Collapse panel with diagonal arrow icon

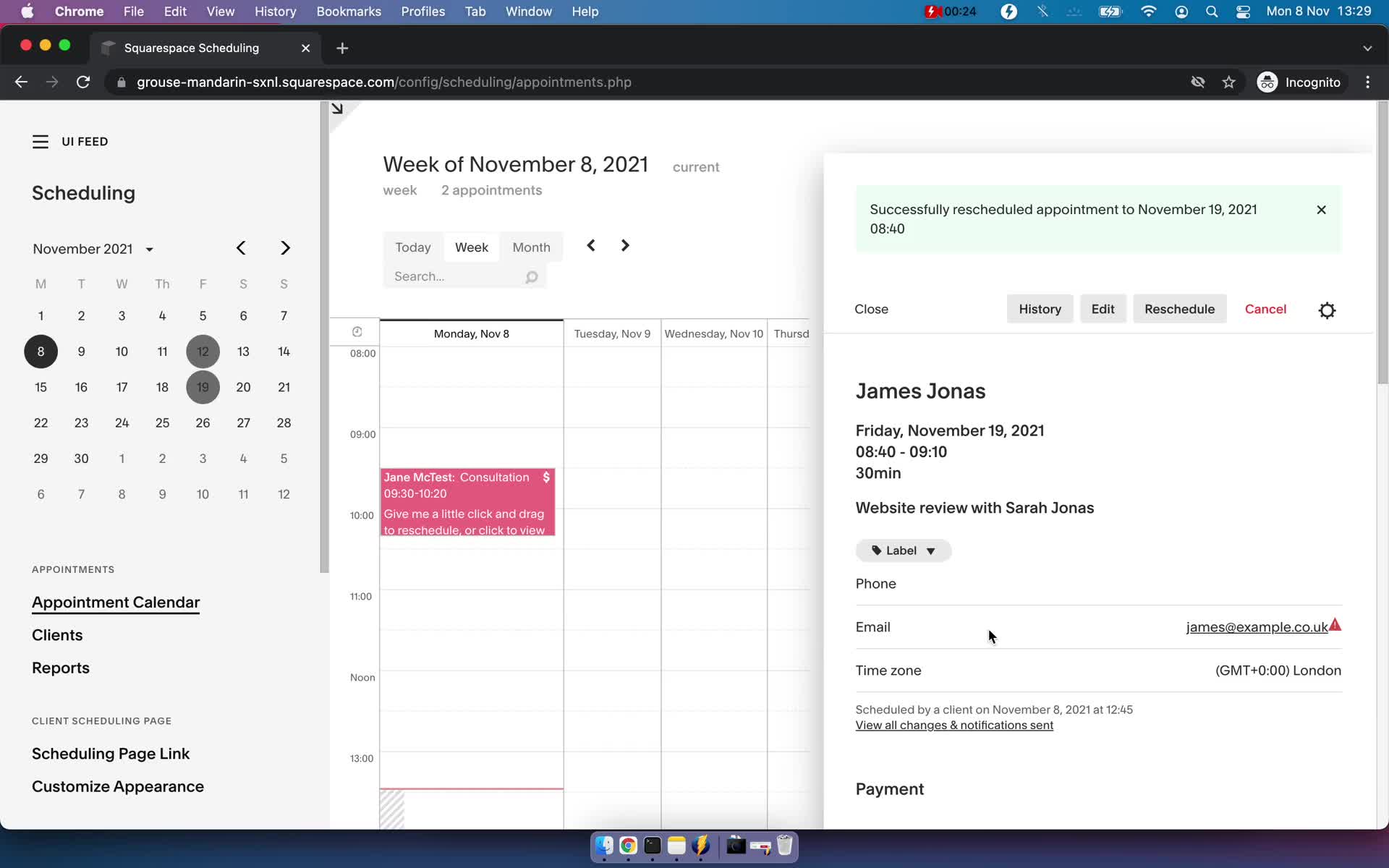click(337, 109)
